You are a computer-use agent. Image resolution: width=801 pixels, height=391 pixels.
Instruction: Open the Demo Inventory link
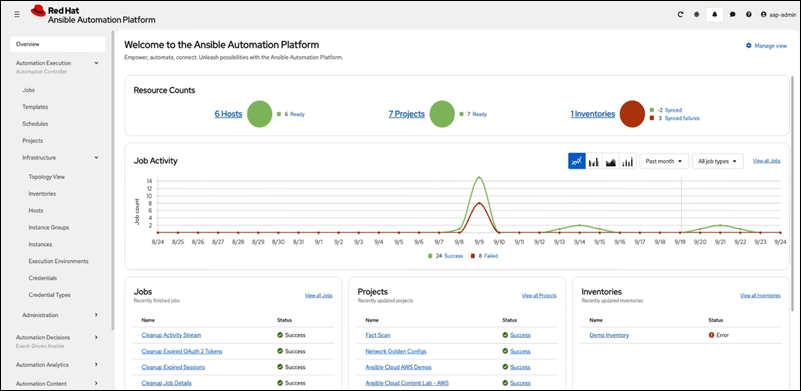pos(609,335)
